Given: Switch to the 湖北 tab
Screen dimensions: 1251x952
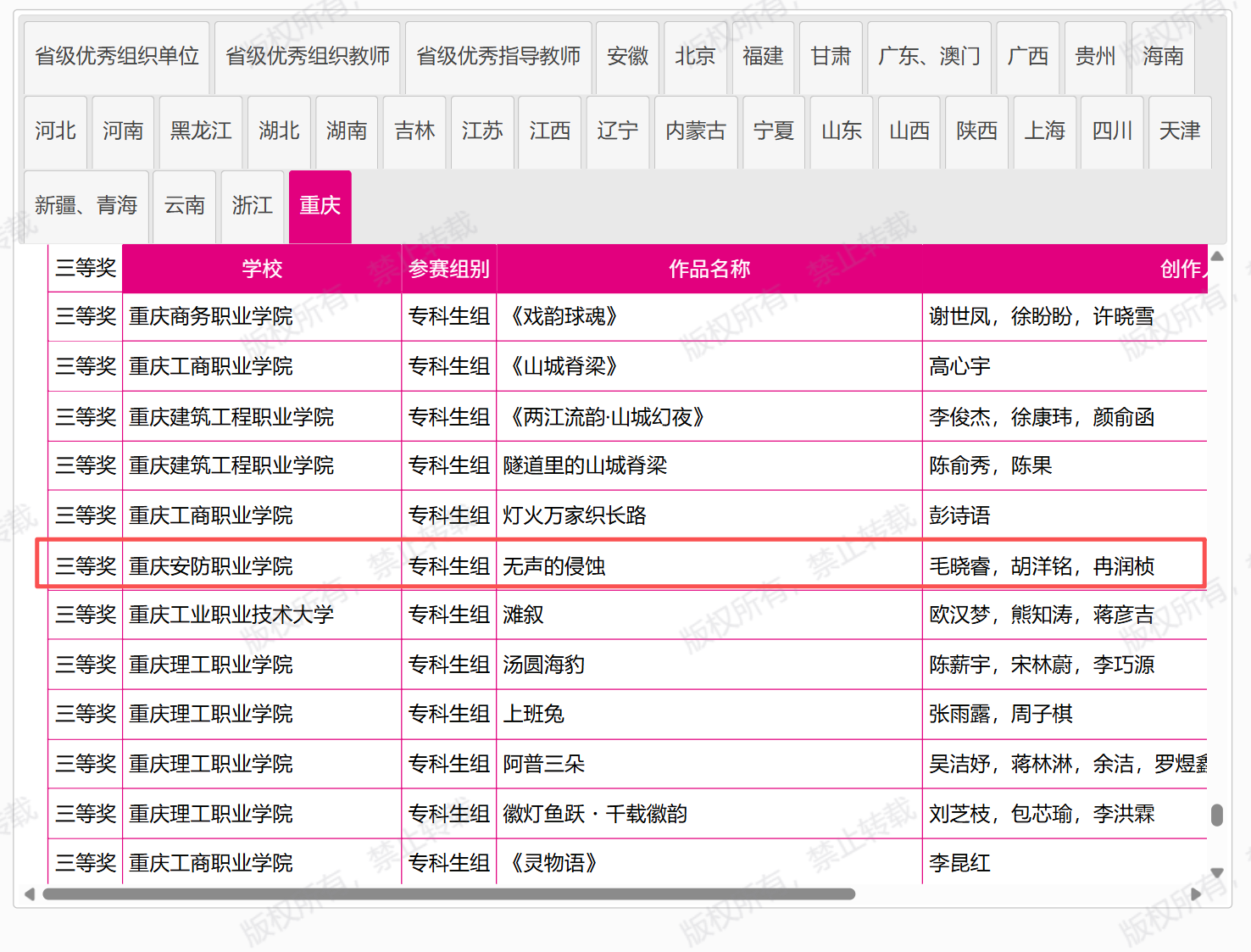Looking at the screenshot, I should (280, 132).
